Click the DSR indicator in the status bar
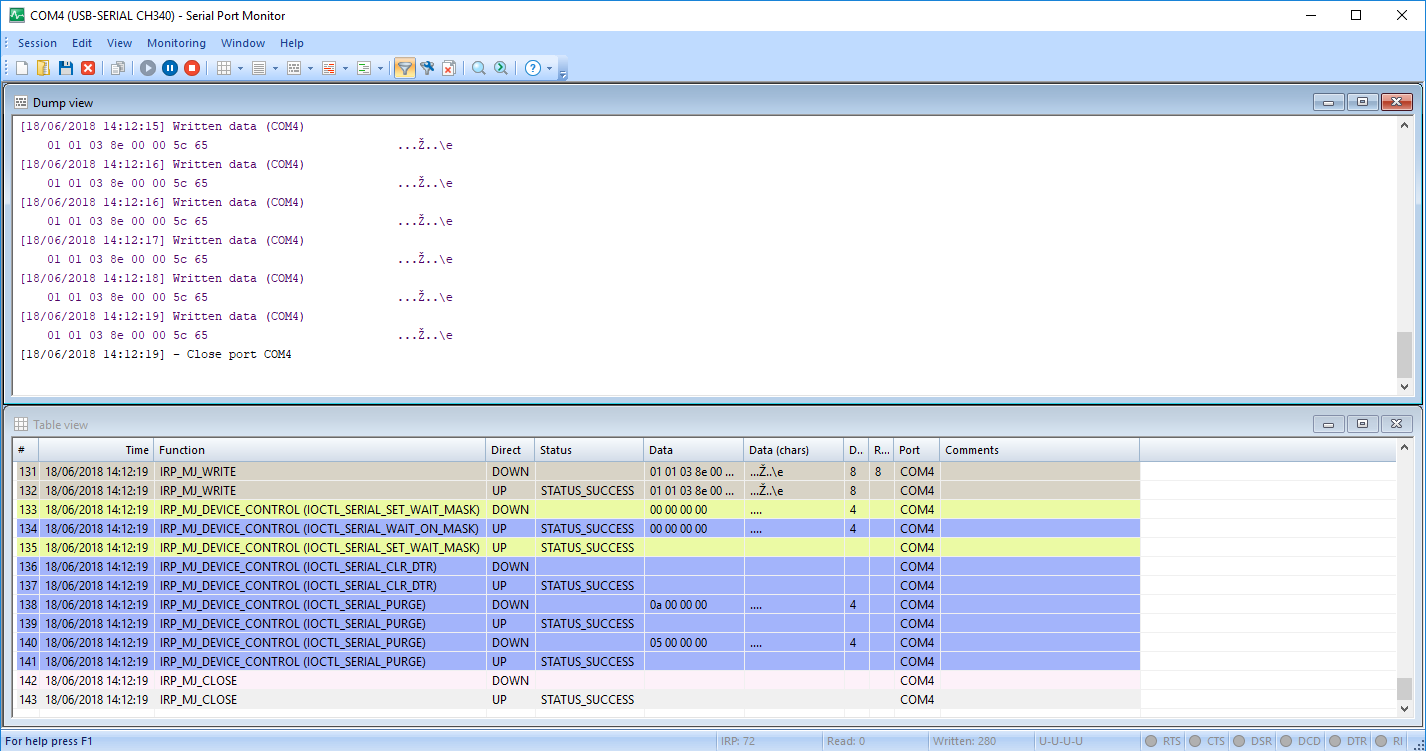This screenshot has width=1426, height=751. 1251,741
